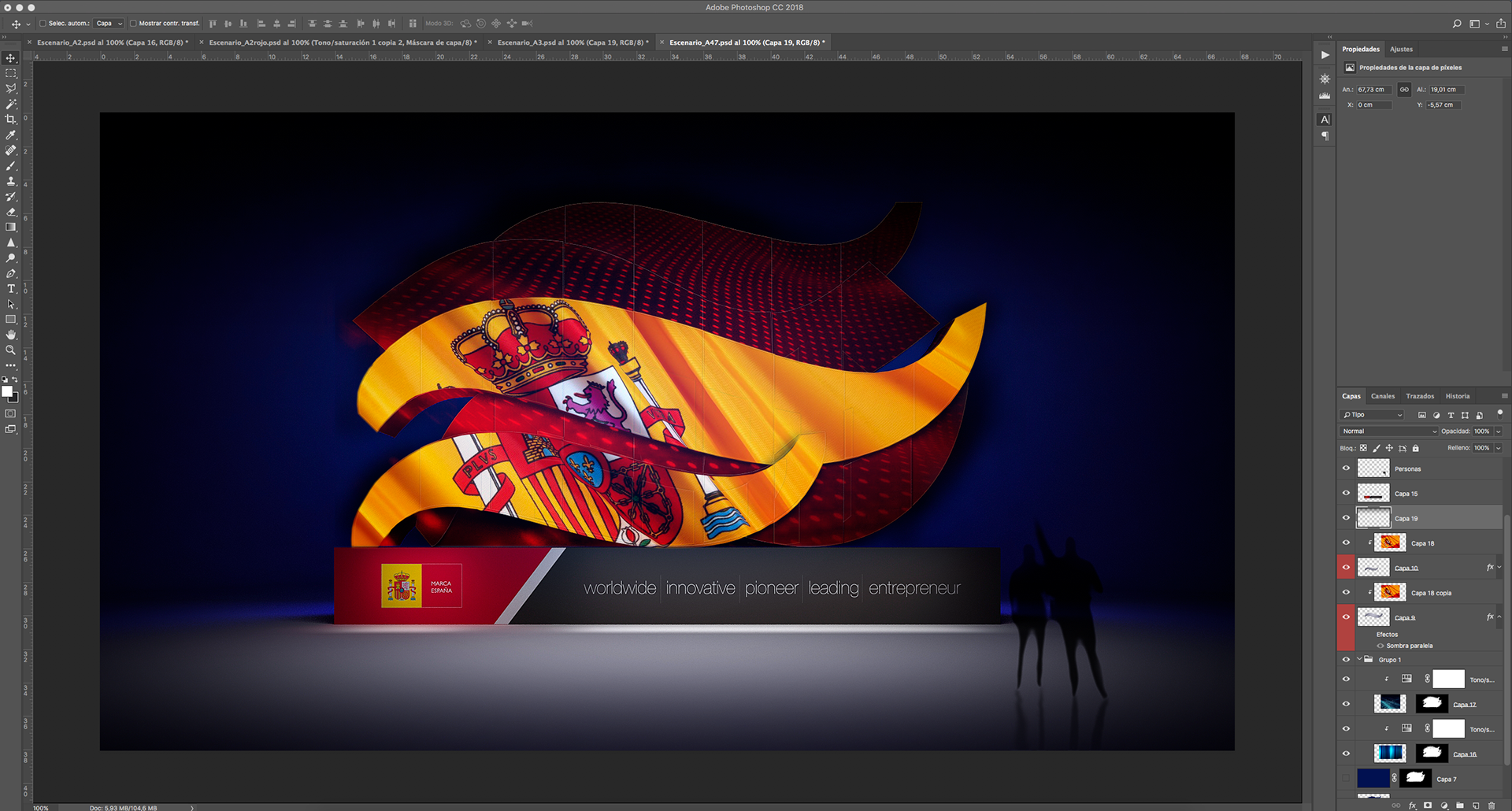The height and width of the screenshot is (811, 1512).
Task: Open the Tipo layer filter dropdown
Action: click(x=1372, y=415)
